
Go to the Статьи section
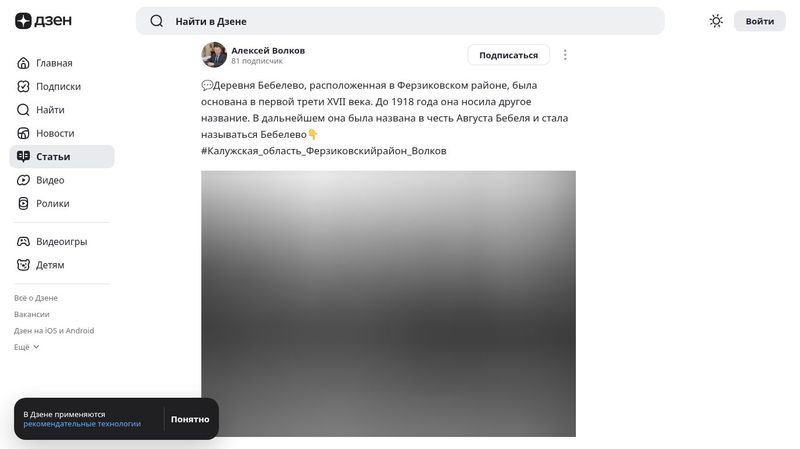tap(62, 157)
